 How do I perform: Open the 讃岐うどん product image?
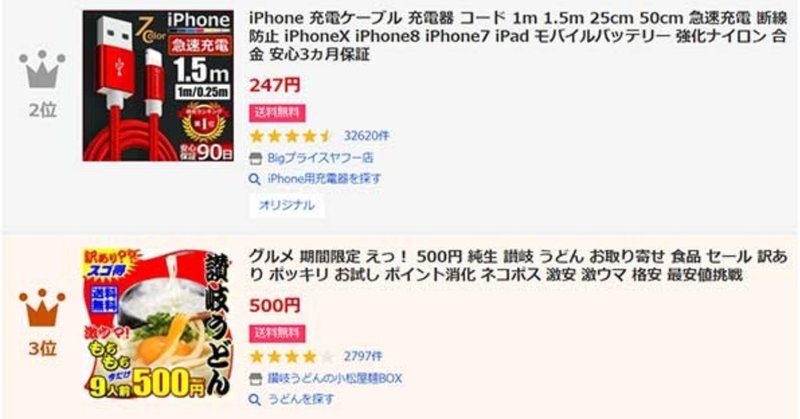(158, 324)
